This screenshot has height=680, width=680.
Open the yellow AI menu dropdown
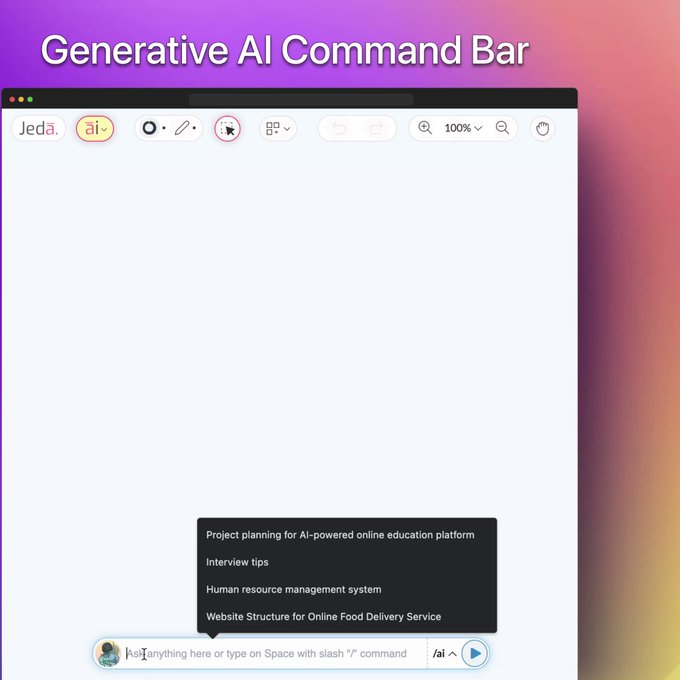click(95, 129)
